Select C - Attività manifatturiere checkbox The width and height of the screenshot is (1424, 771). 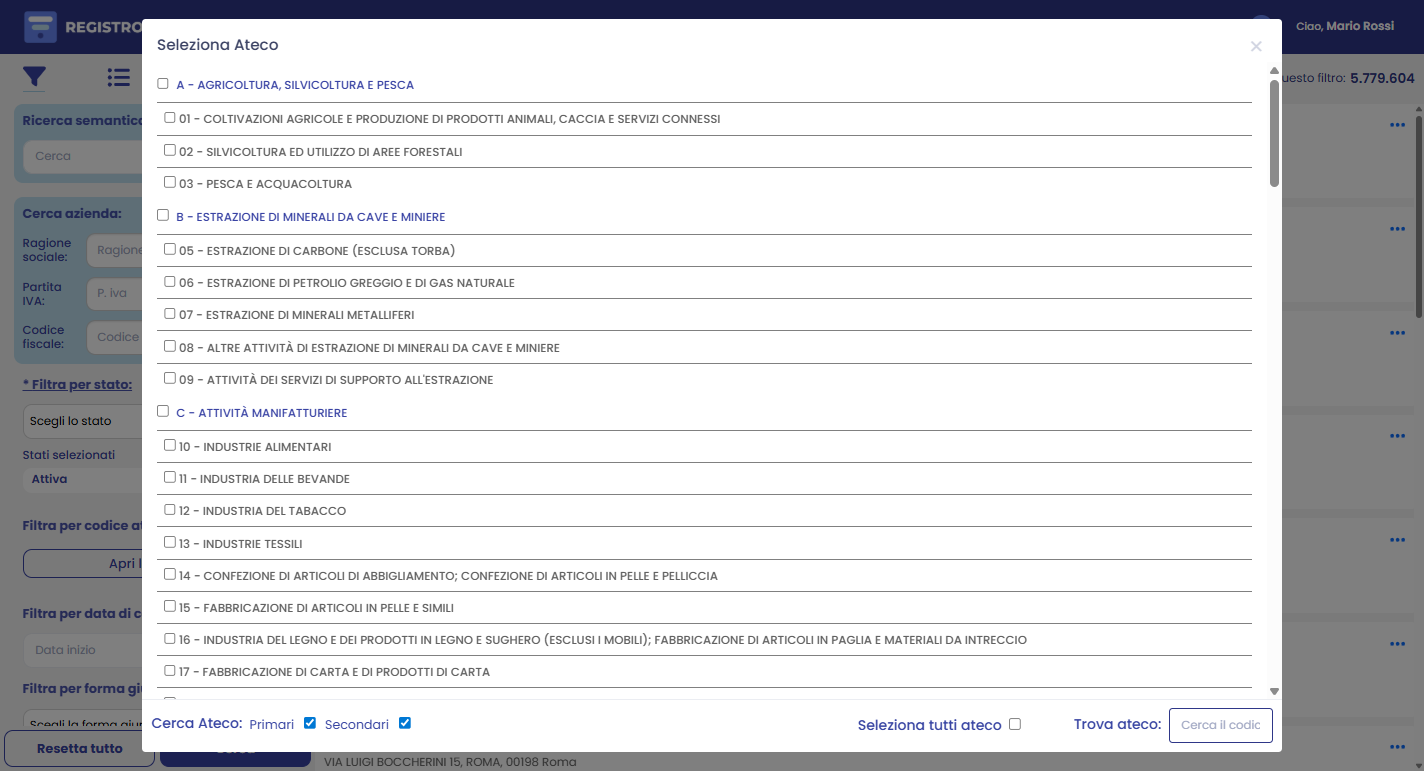pyautogui.click(x=163, y=411)
